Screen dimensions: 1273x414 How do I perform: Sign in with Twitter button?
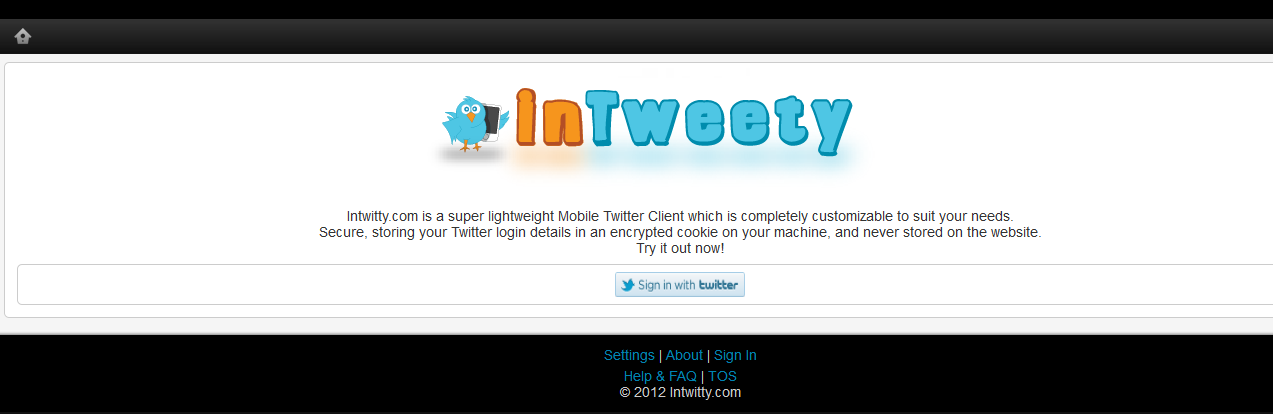tap(680, 285)
